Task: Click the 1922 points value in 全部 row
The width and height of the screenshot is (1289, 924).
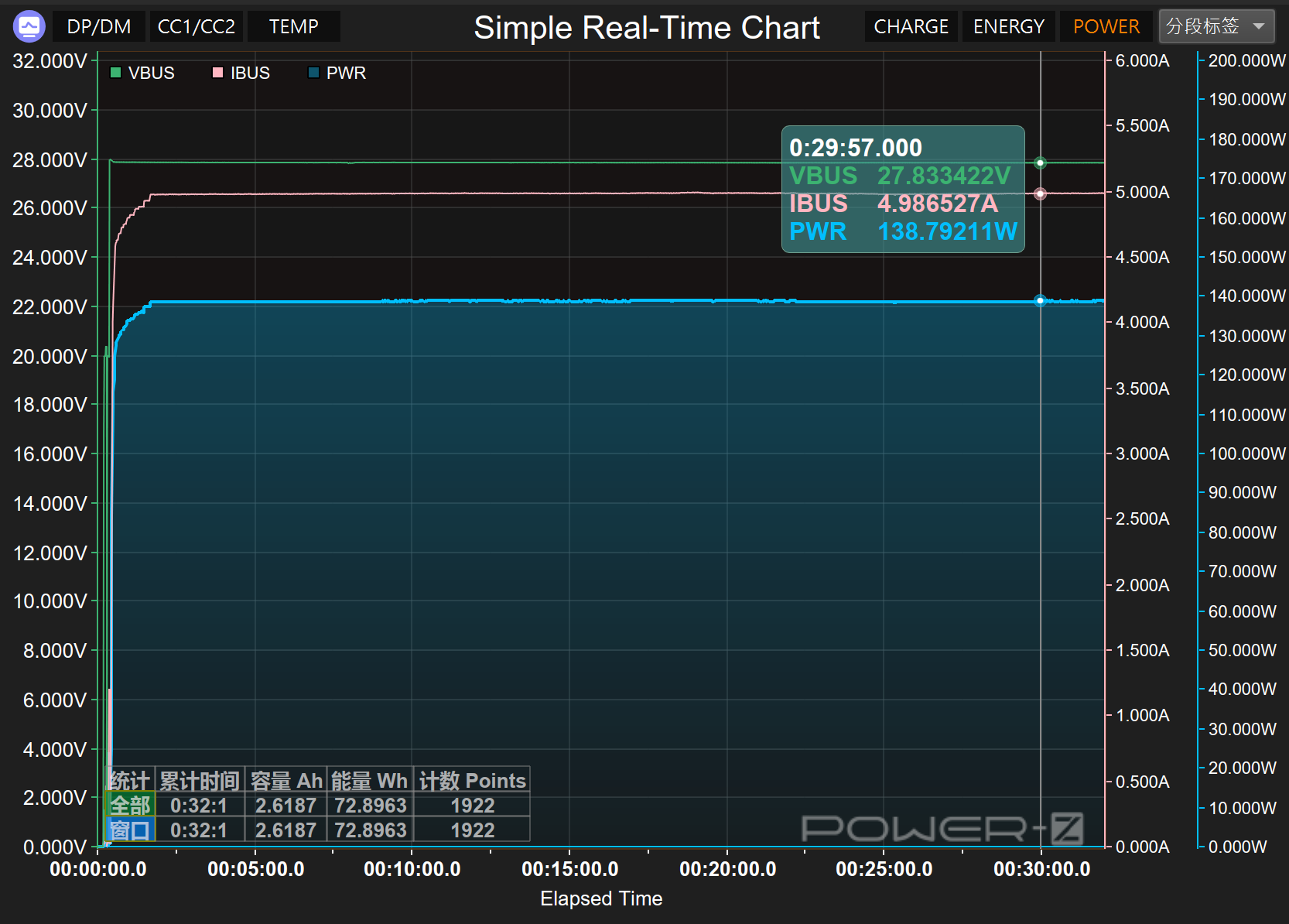Action: point(472,805)
